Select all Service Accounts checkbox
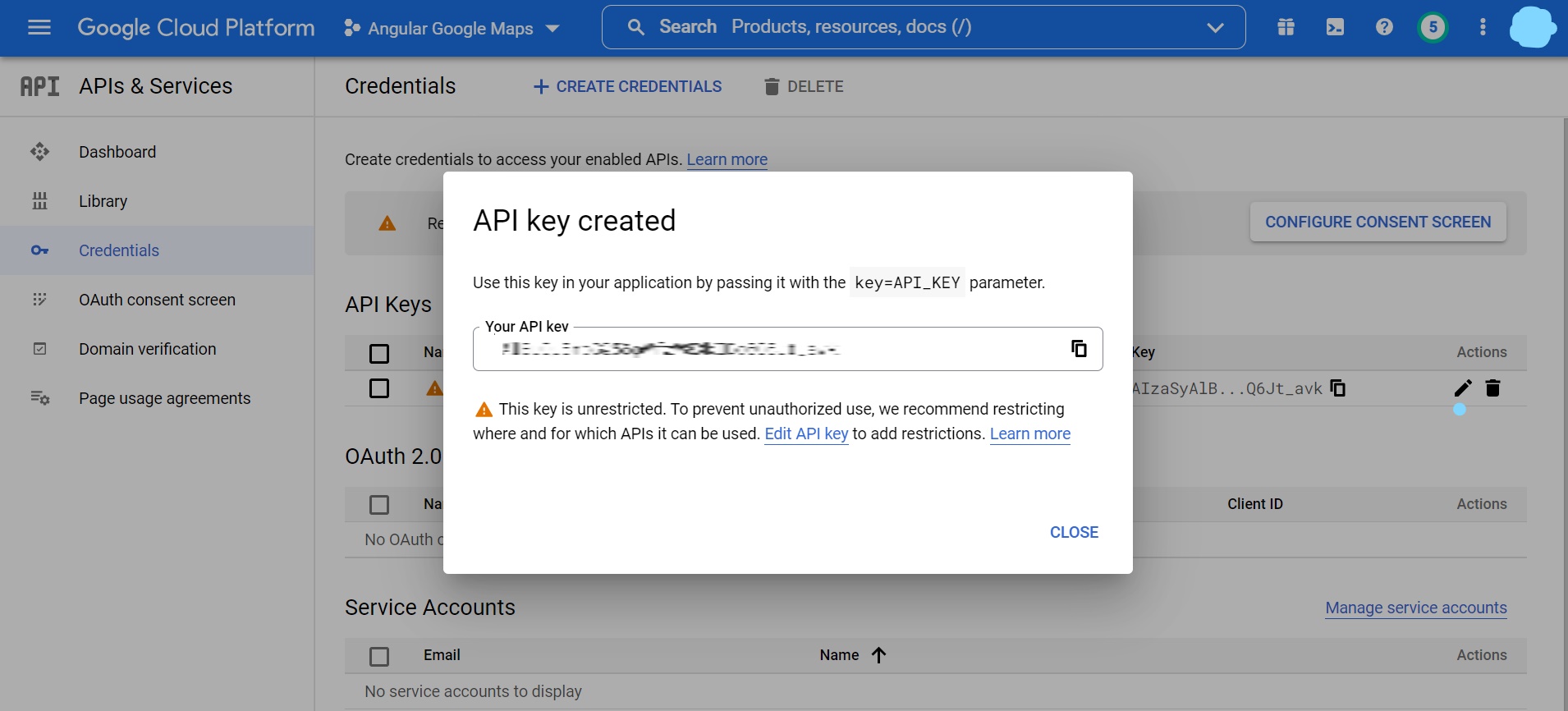This screenshot has height=711, width=1568. (x=379, y=657)
